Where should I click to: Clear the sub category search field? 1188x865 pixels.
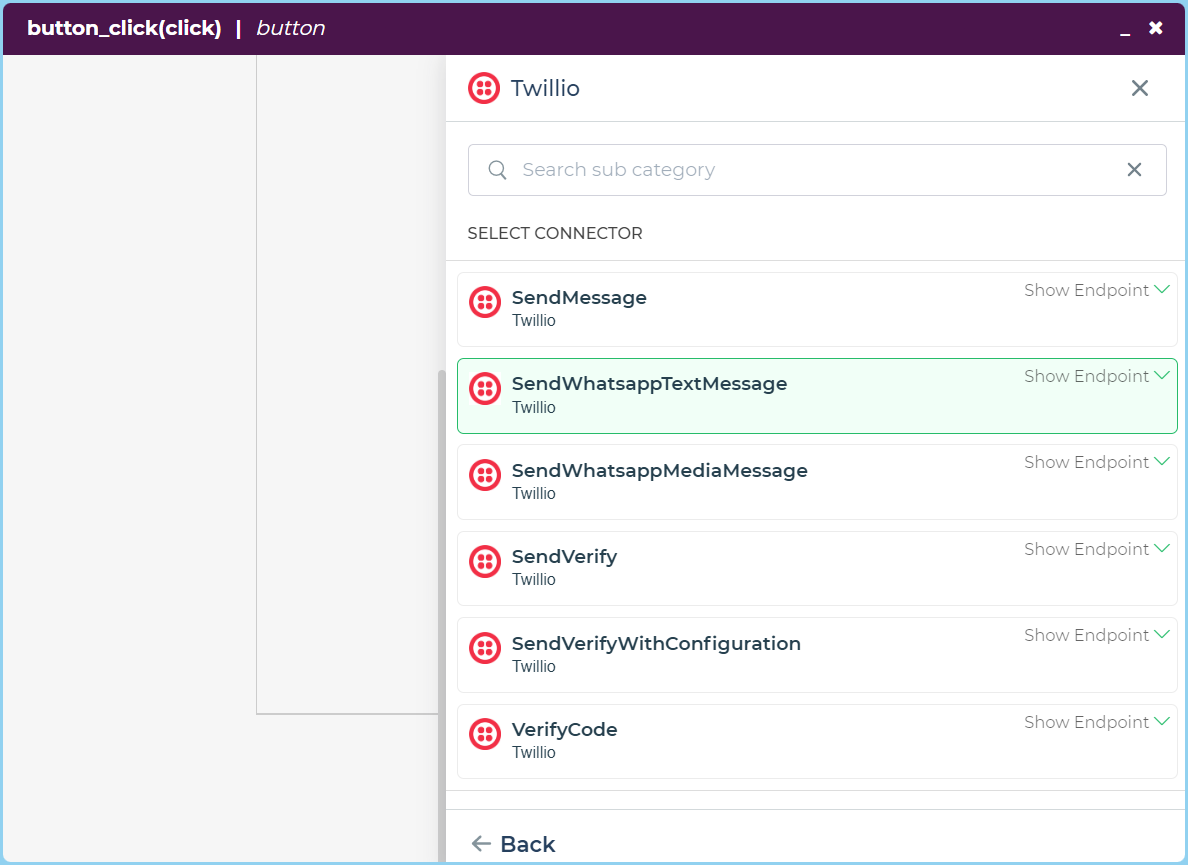click(x=1134, y=170)
